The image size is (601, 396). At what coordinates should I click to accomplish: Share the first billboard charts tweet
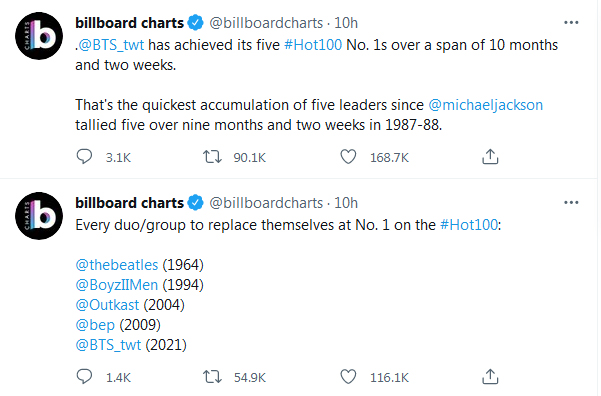490,157
